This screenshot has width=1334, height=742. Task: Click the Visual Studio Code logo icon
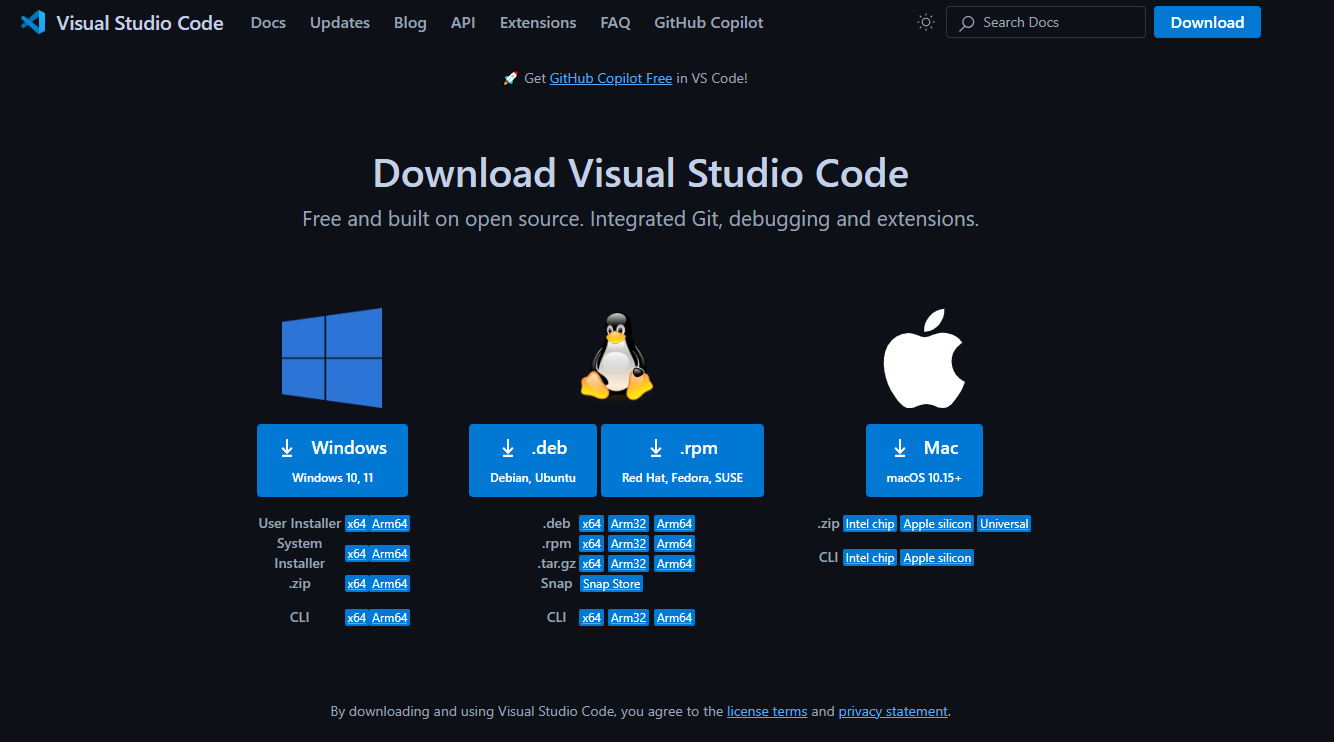[x=33, y=22]
